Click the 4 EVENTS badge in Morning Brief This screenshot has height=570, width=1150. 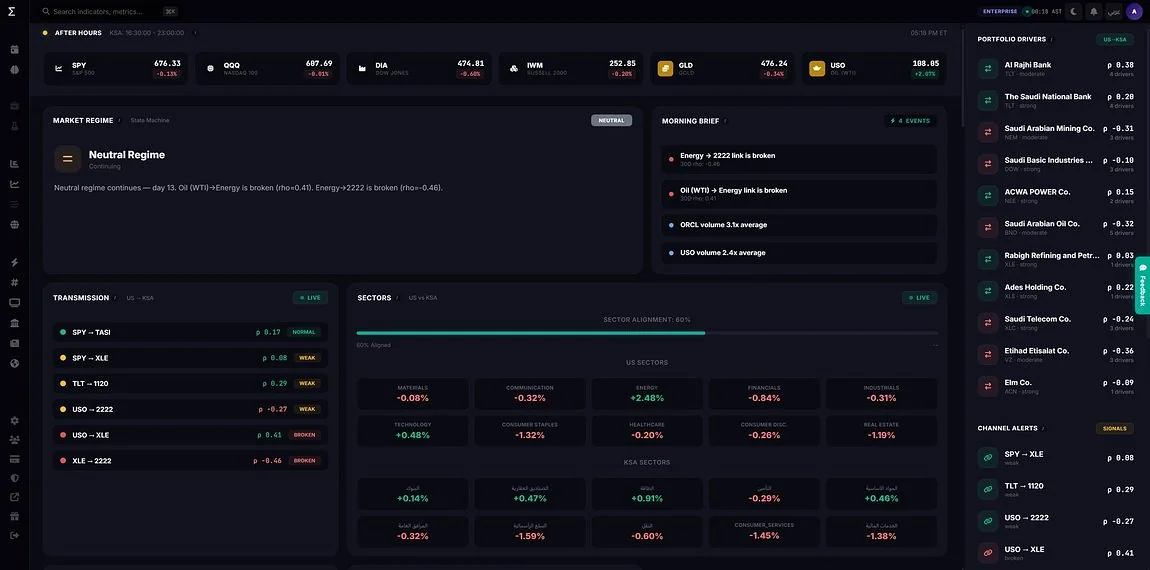[910, 121]
